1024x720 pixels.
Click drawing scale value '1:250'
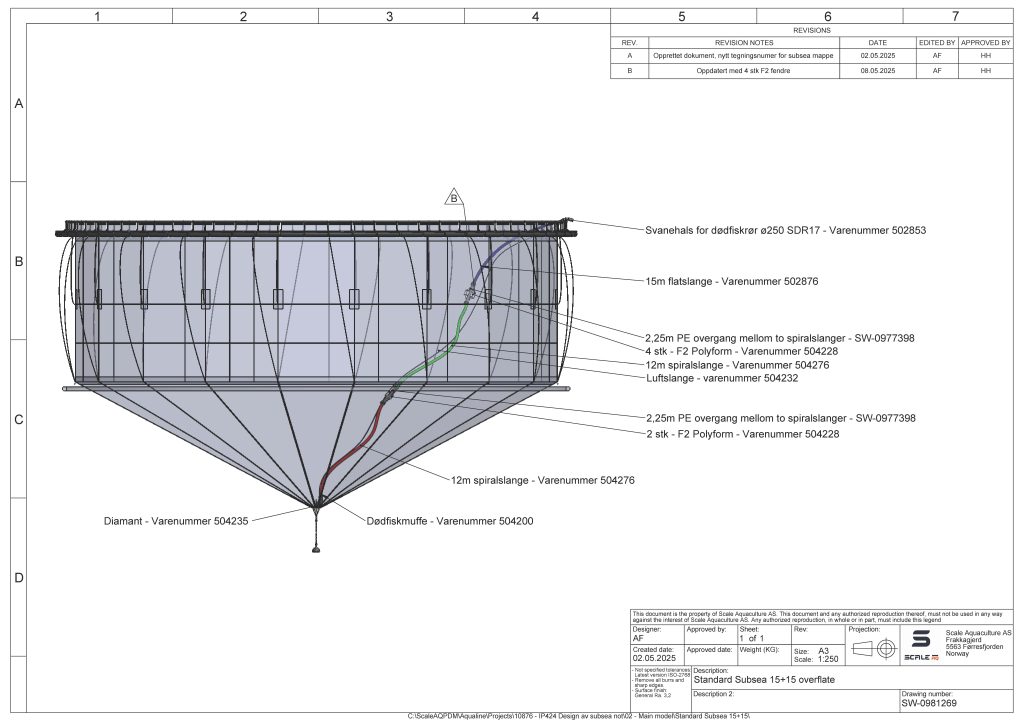pos(828,659)
